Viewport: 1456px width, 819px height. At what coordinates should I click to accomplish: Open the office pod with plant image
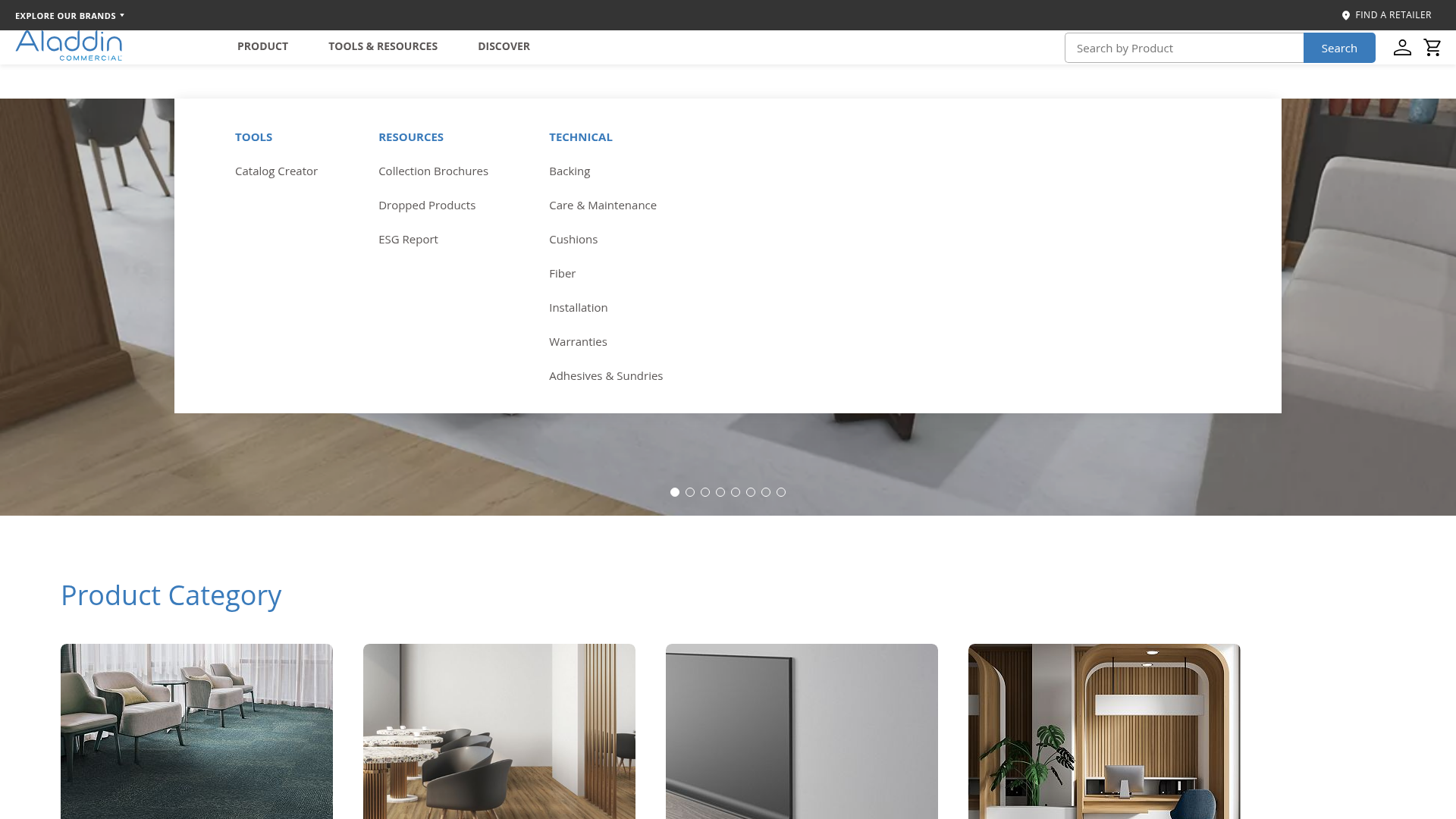[x=1104, y=731]
